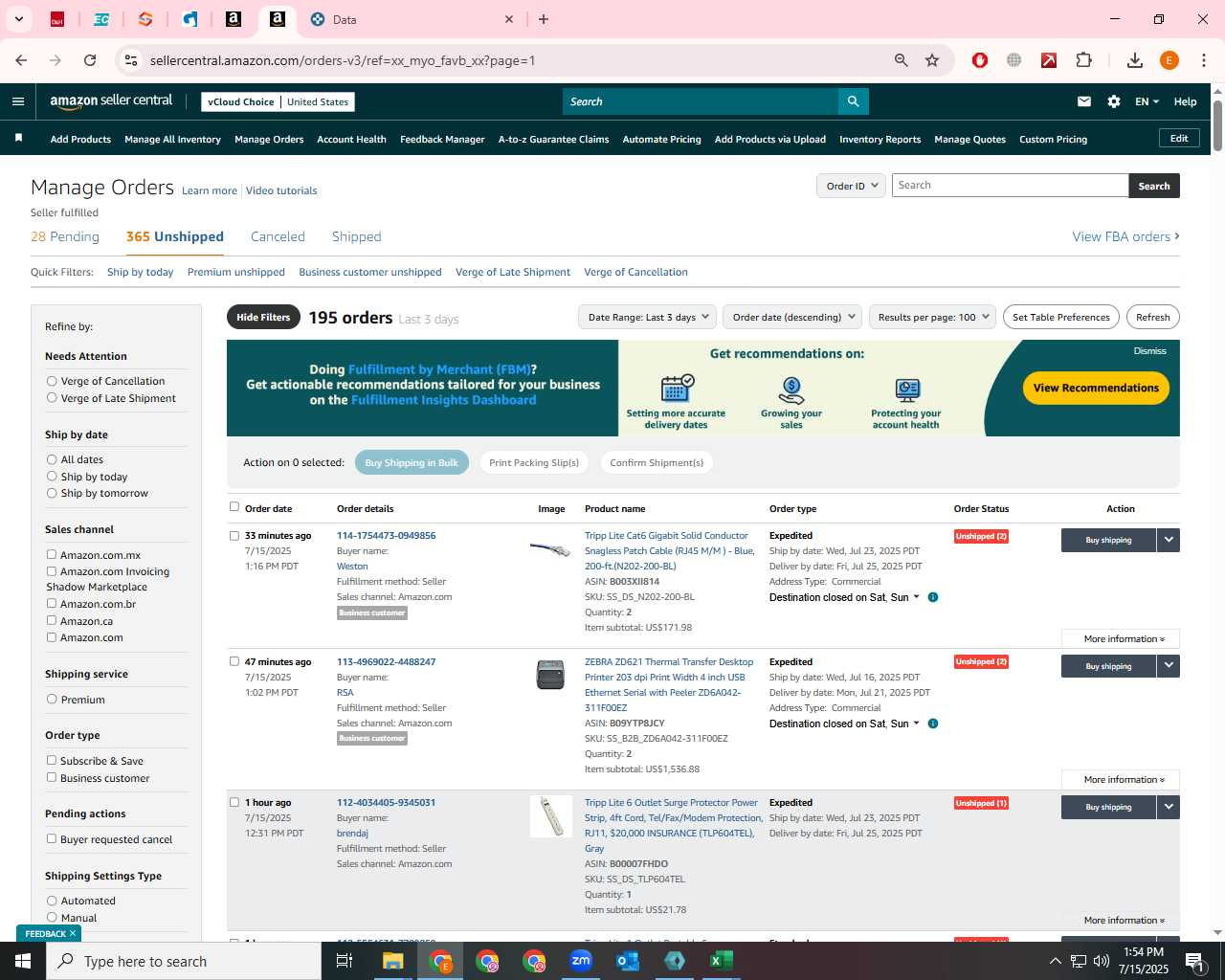Switch to the 28 Pending tab
1225x980 pixels.
[65, 236]
